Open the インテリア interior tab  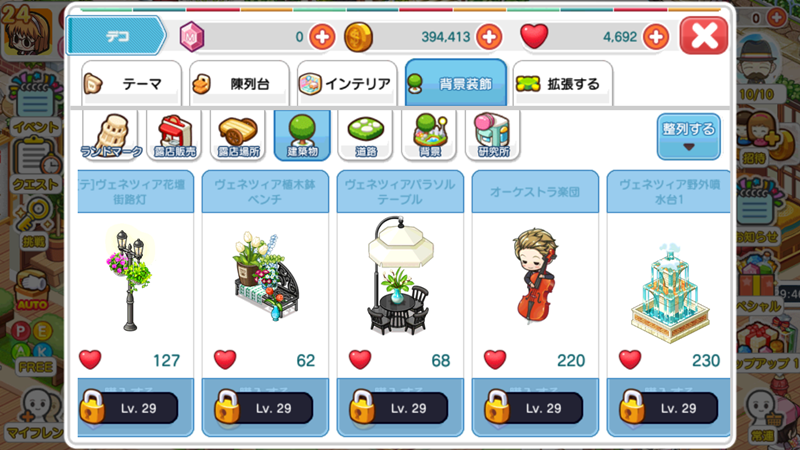coord(347,83)
